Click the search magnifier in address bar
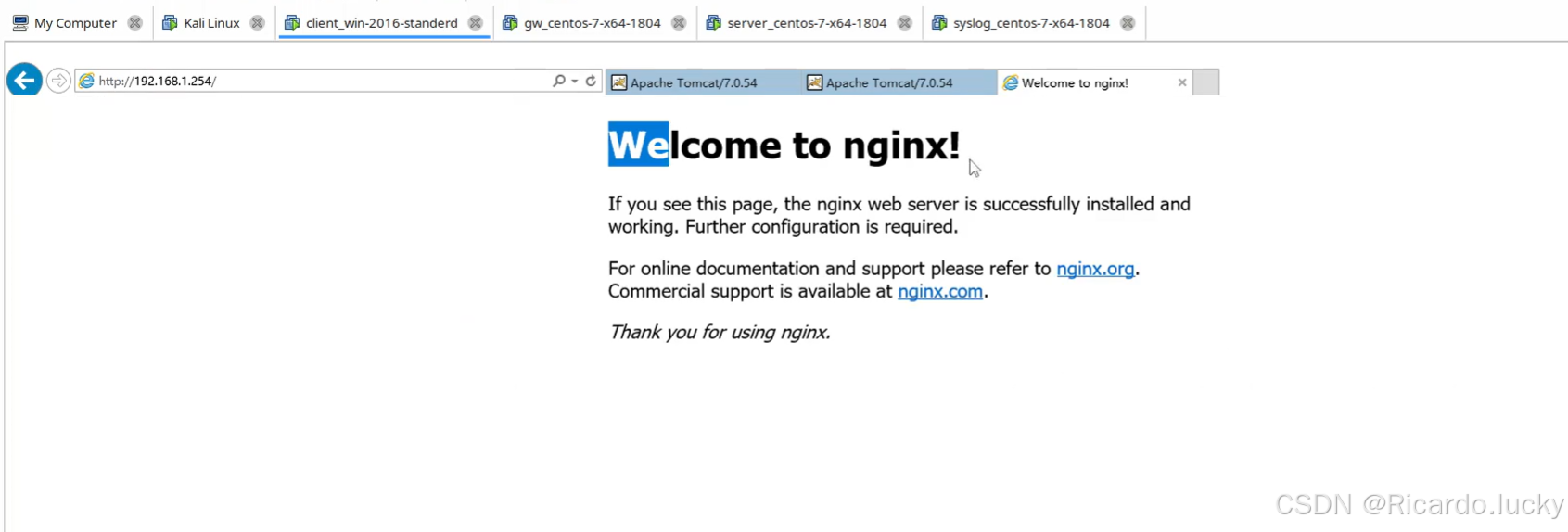Viewport: 1568px width, 532px height. click(x=559, y=81)
